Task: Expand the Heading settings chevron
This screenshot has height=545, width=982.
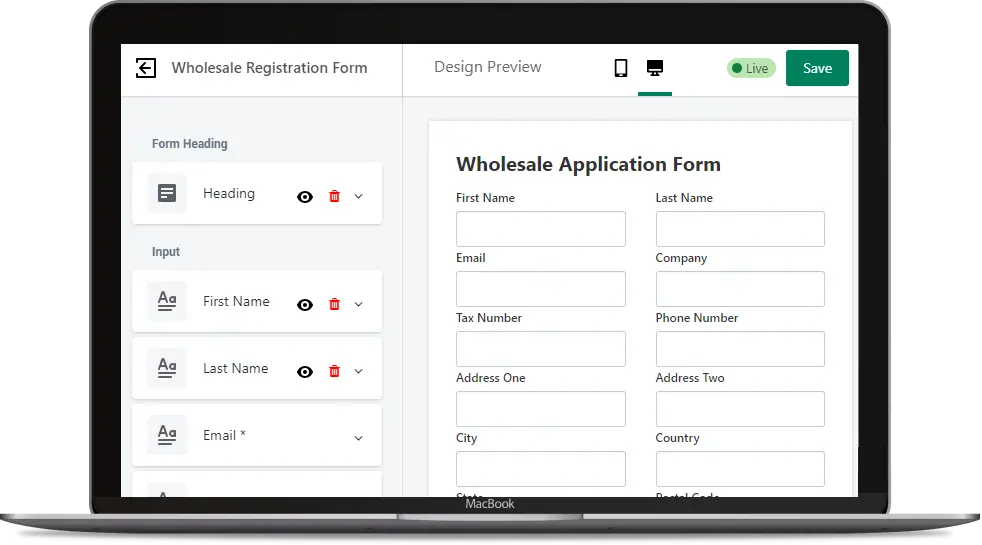Action: [359, 196]
